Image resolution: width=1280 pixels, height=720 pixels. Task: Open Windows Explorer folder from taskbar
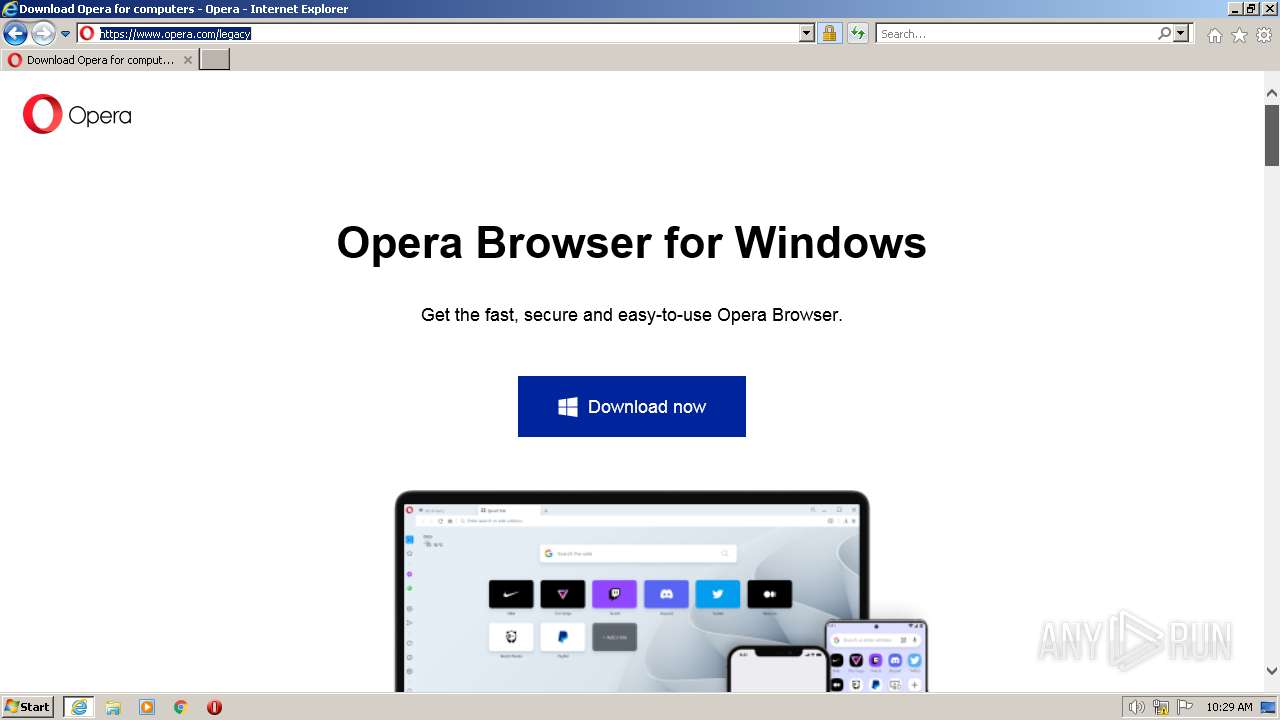pyautogui.click(x=113, y=707)
